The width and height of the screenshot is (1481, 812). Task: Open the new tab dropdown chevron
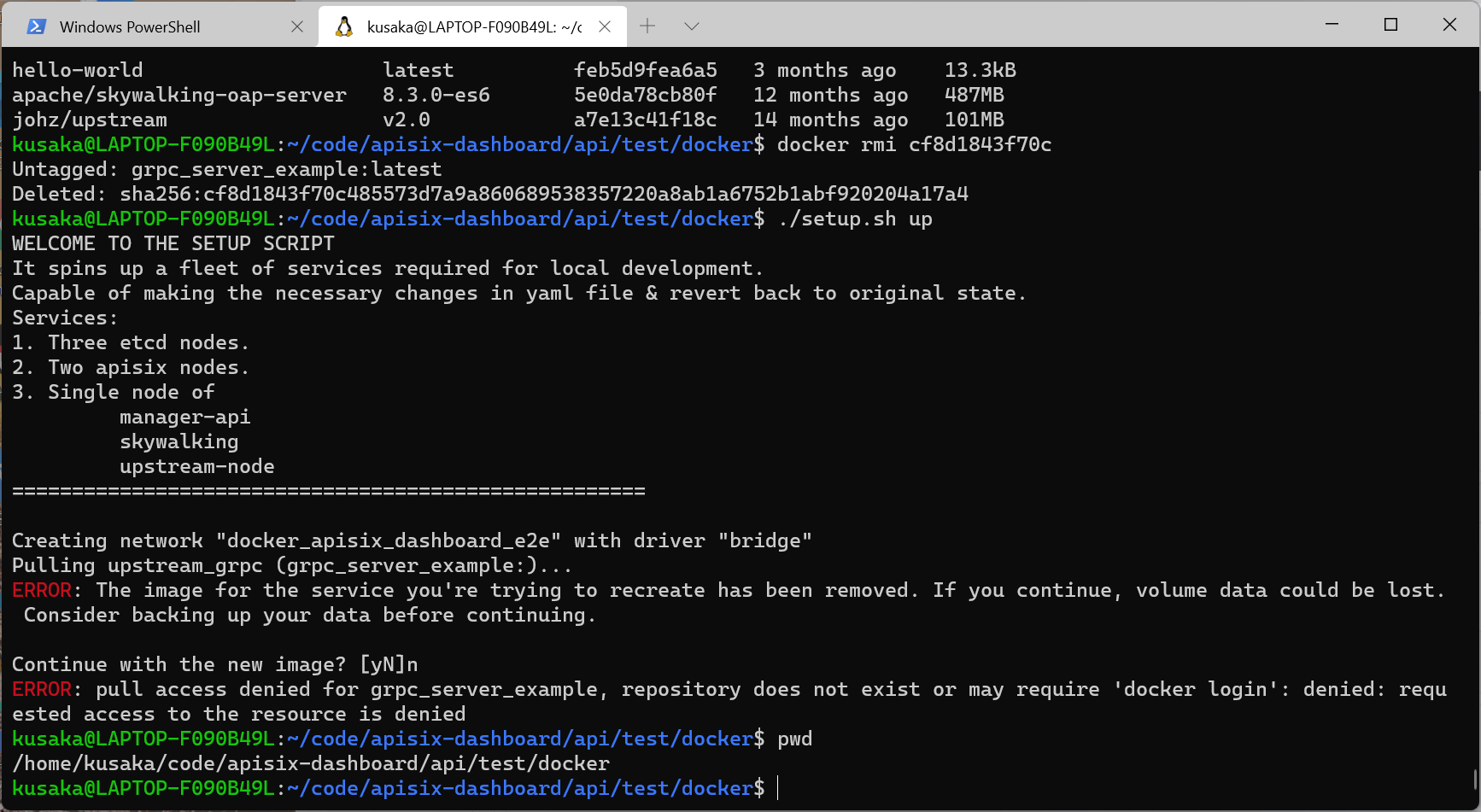pyautogui.click(x=691, y=26)
